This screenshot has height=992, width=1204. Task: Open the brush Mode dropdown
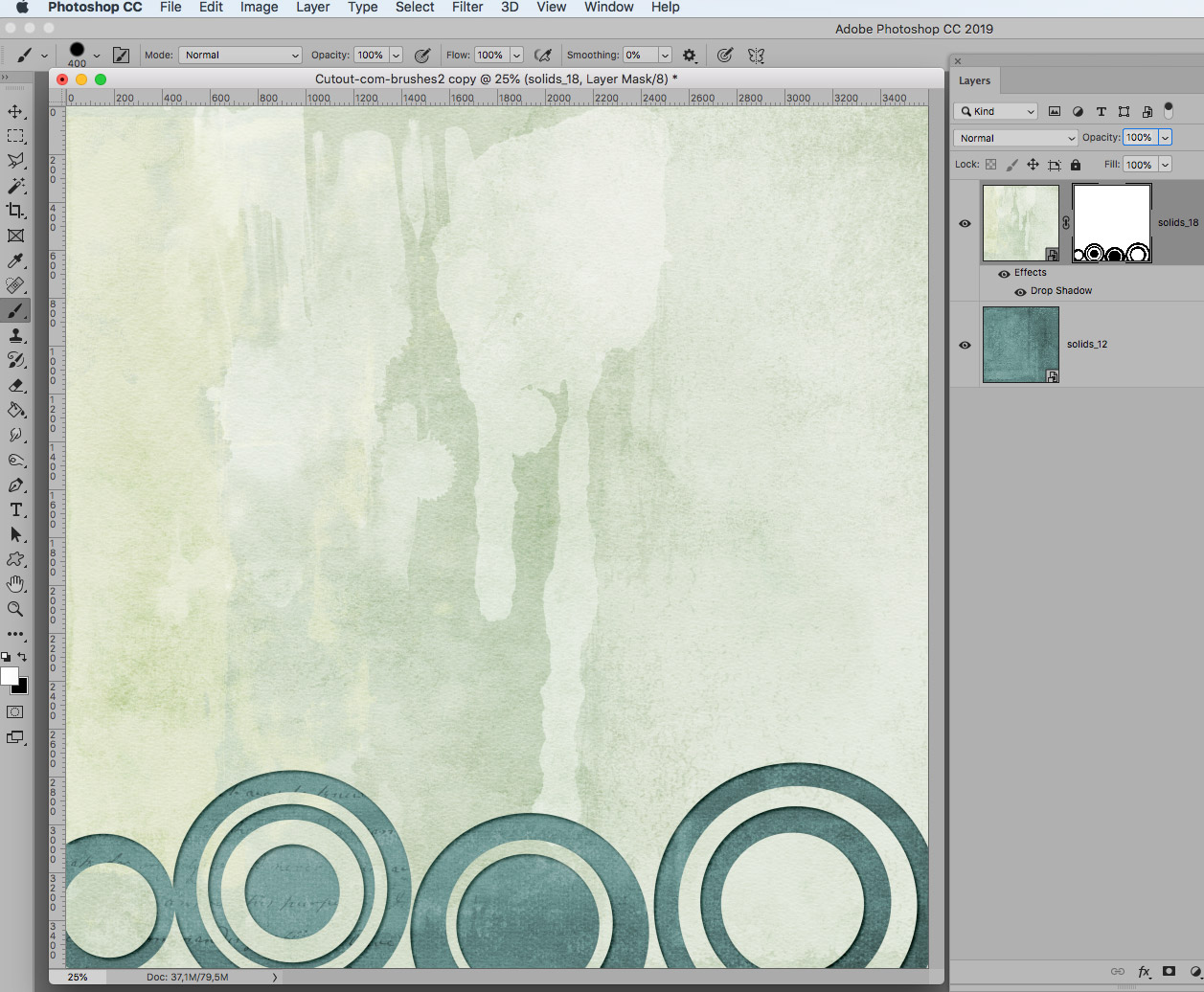click(x=240, y=56)
